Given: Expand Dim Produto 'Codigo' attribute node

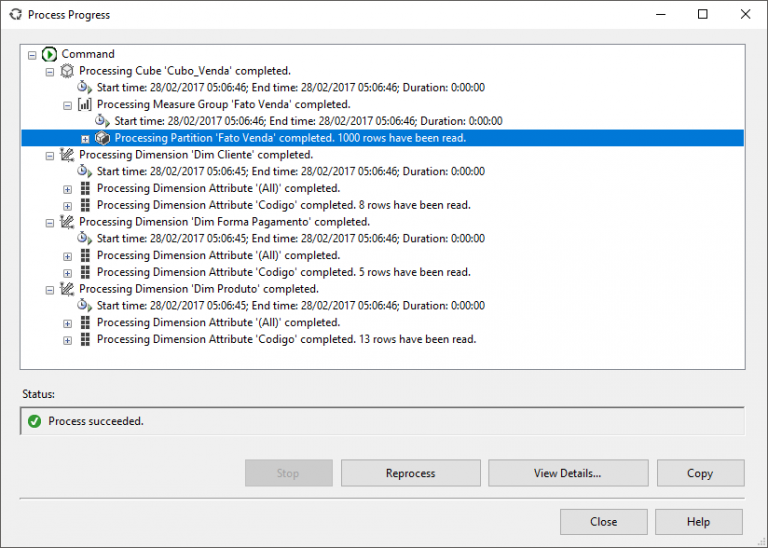Looking at the screenshot, I should (x=68, y=340).
